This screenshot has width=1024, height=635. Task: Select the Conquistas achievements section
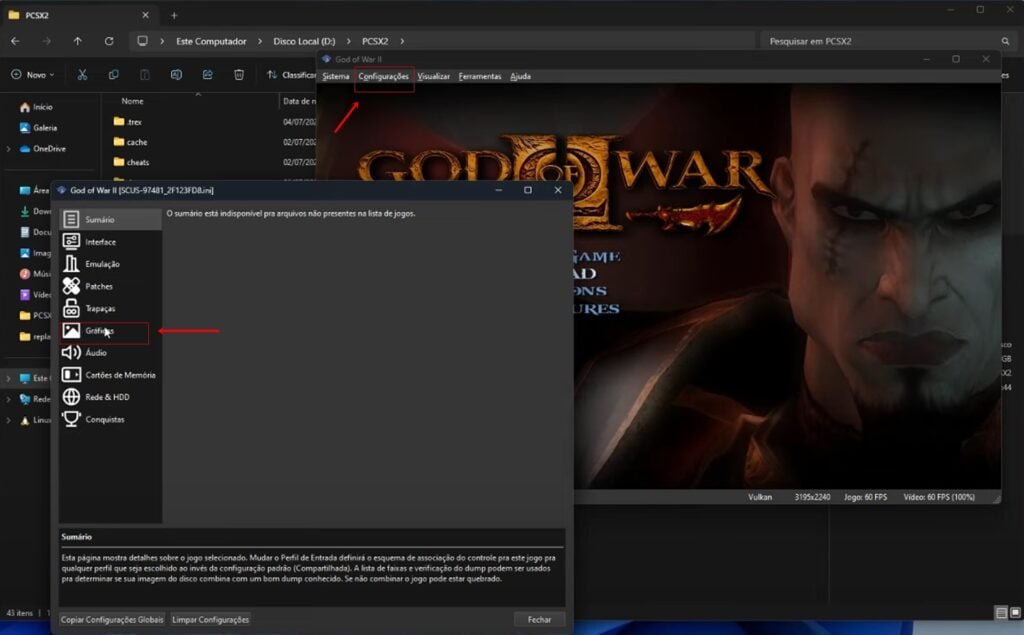(110, 419)
